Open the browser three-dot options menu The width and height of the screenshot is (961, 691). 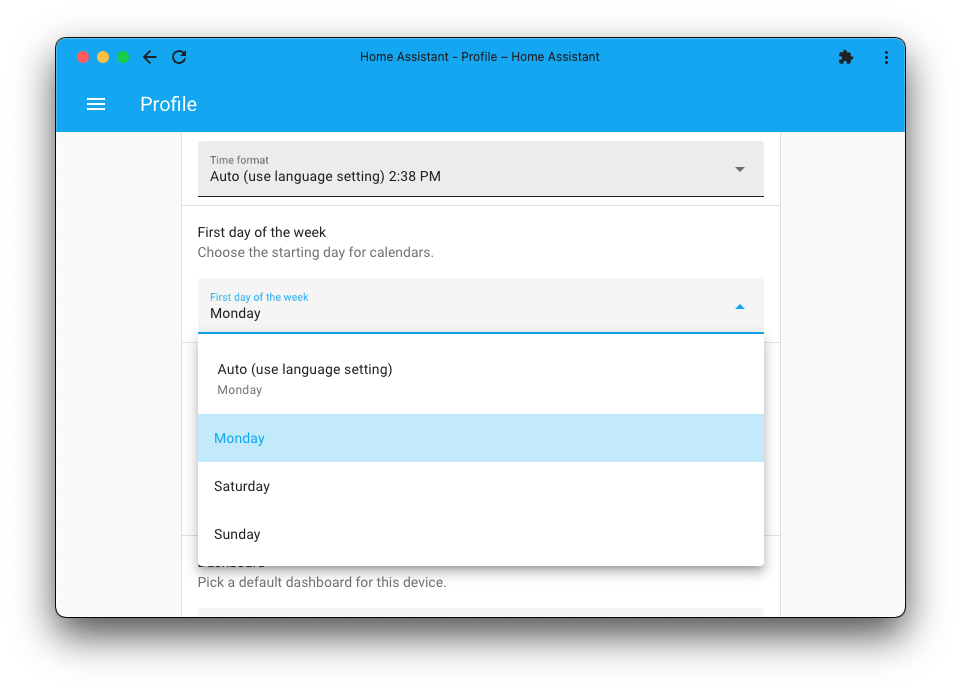pos(886,57)
